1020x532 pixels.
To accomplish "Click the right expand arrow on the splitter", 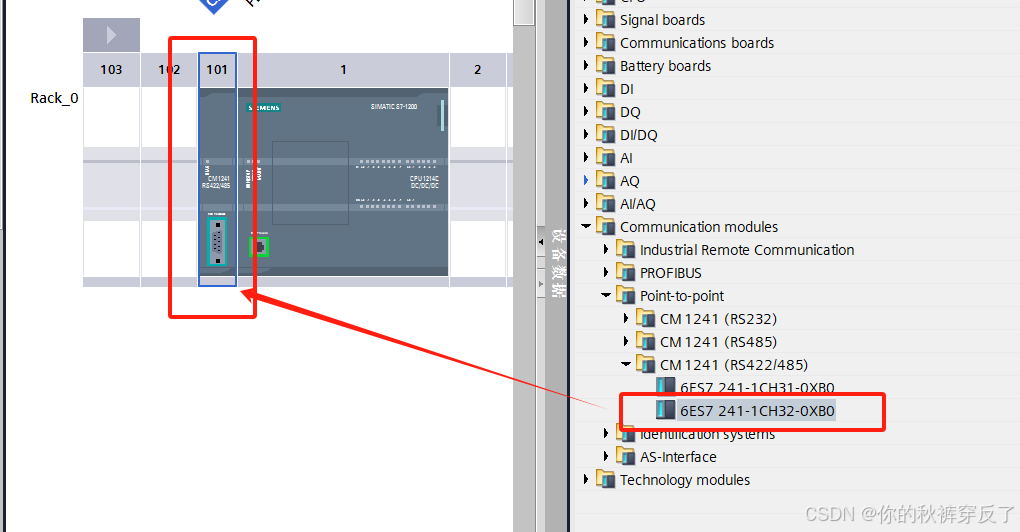I will click(541, 284).
